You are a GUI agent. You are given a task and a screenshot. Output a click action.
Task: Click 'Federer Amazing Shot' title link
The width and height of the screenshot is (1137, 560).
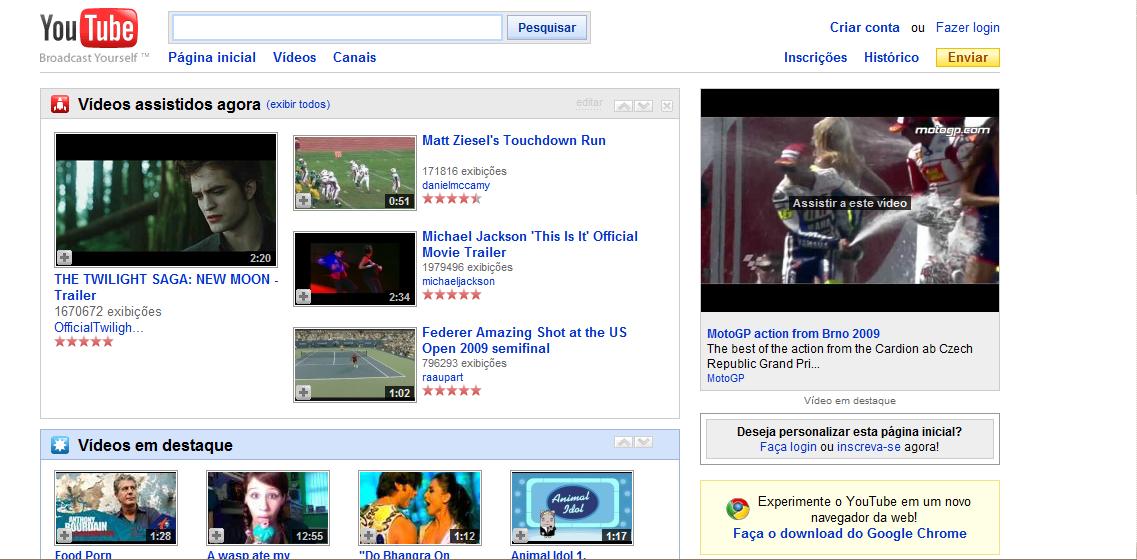[x=524, y=340]
